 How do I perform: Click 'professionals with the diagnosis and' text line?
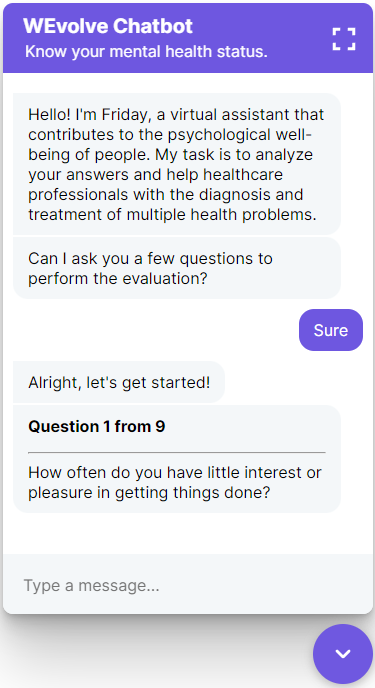(166, 194)
